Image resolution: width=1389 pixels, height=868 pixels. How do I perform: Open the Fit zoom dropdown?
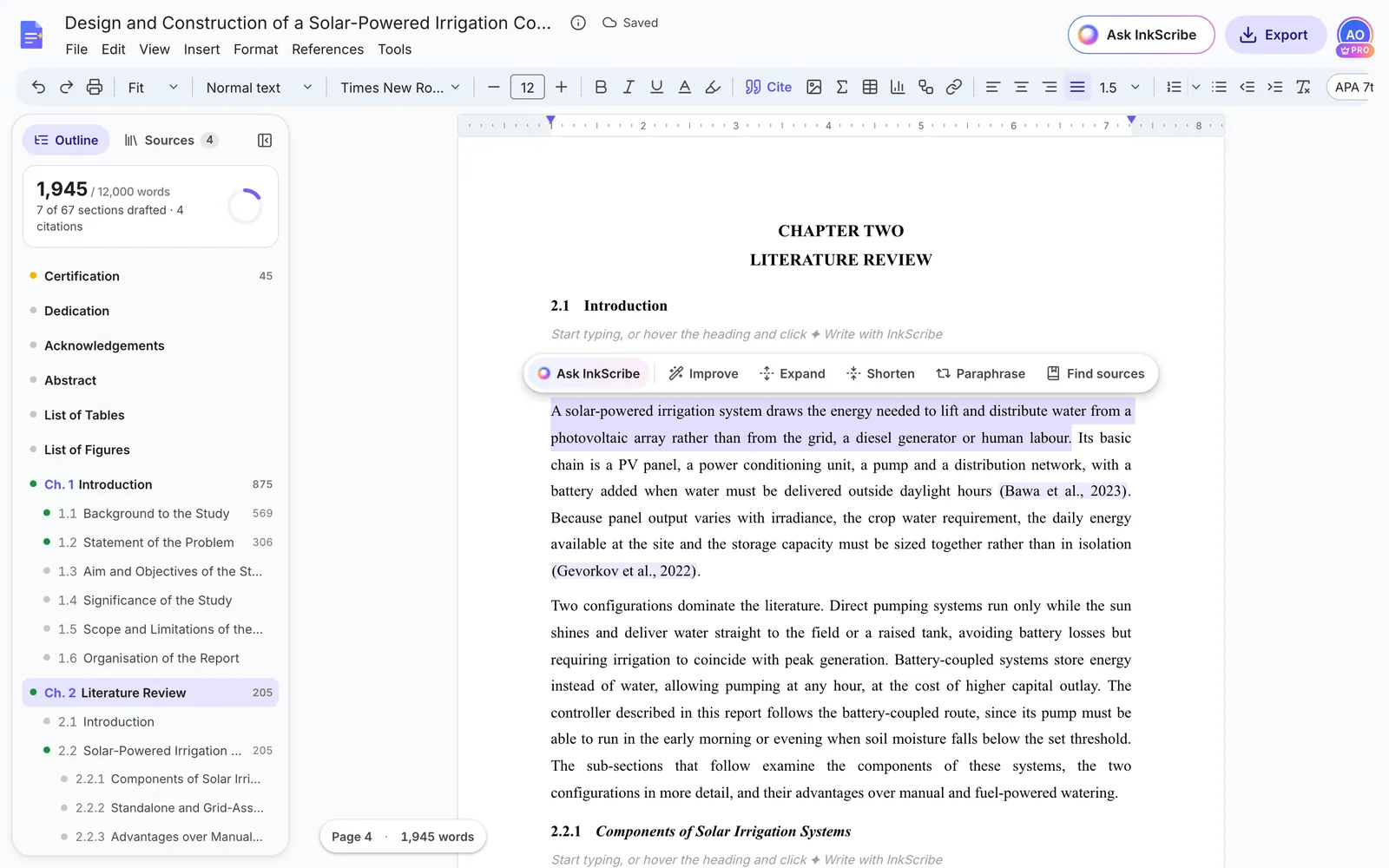[153, 87]
